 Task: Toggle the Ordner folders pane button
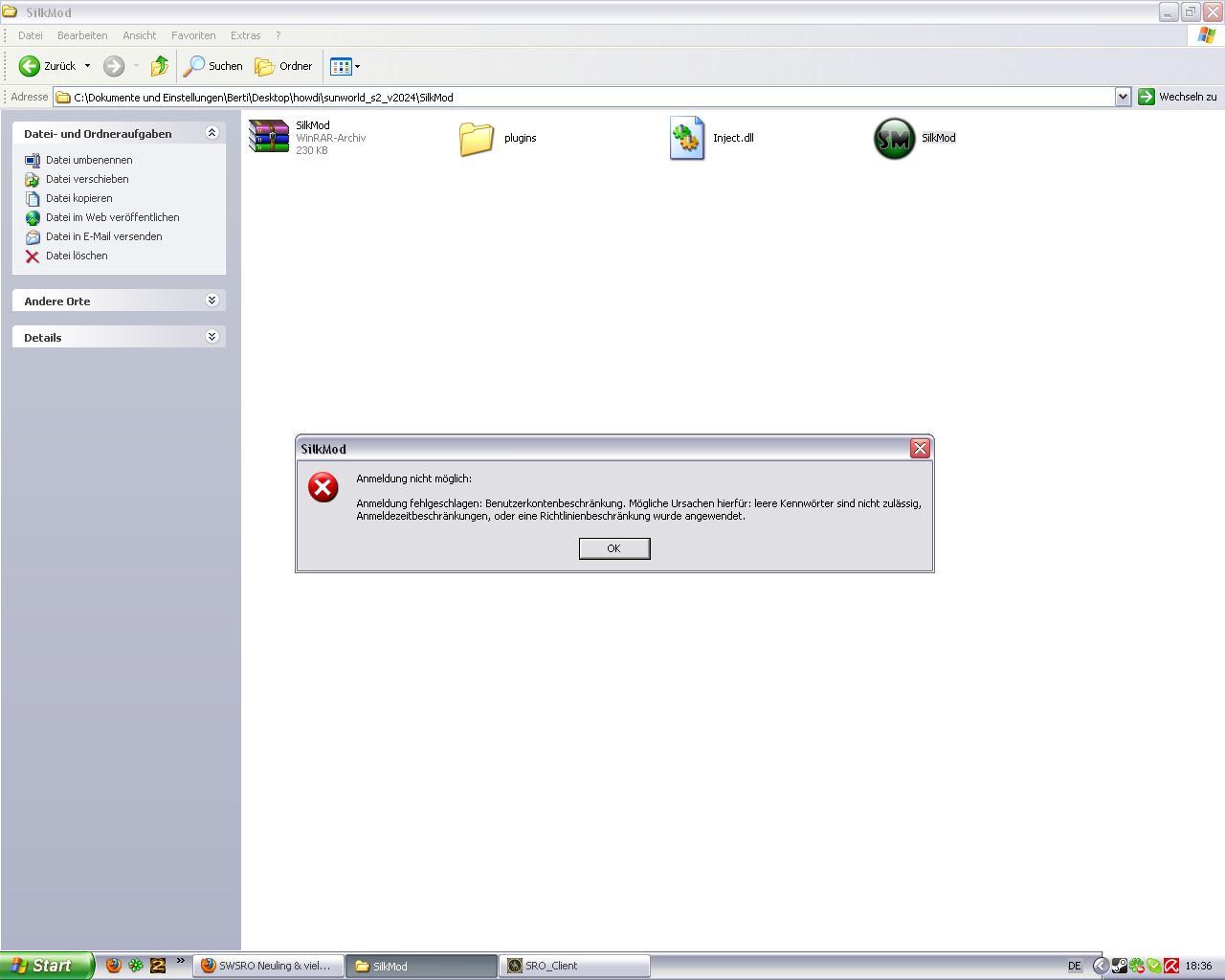point(284,66)
